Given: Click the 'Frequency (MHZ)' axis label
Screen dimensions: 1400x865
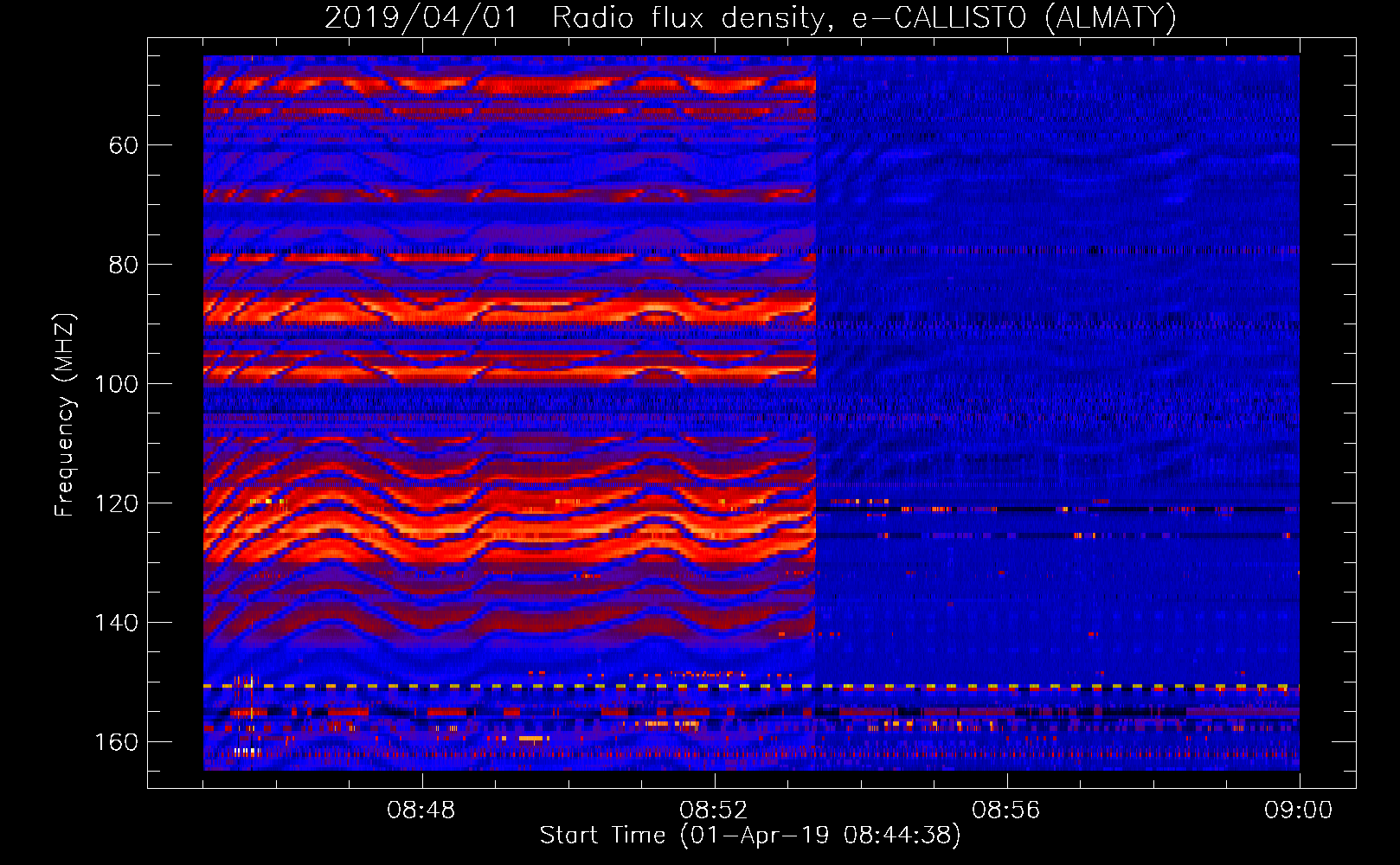Looking at the screenshot, I should coord(65,414).
